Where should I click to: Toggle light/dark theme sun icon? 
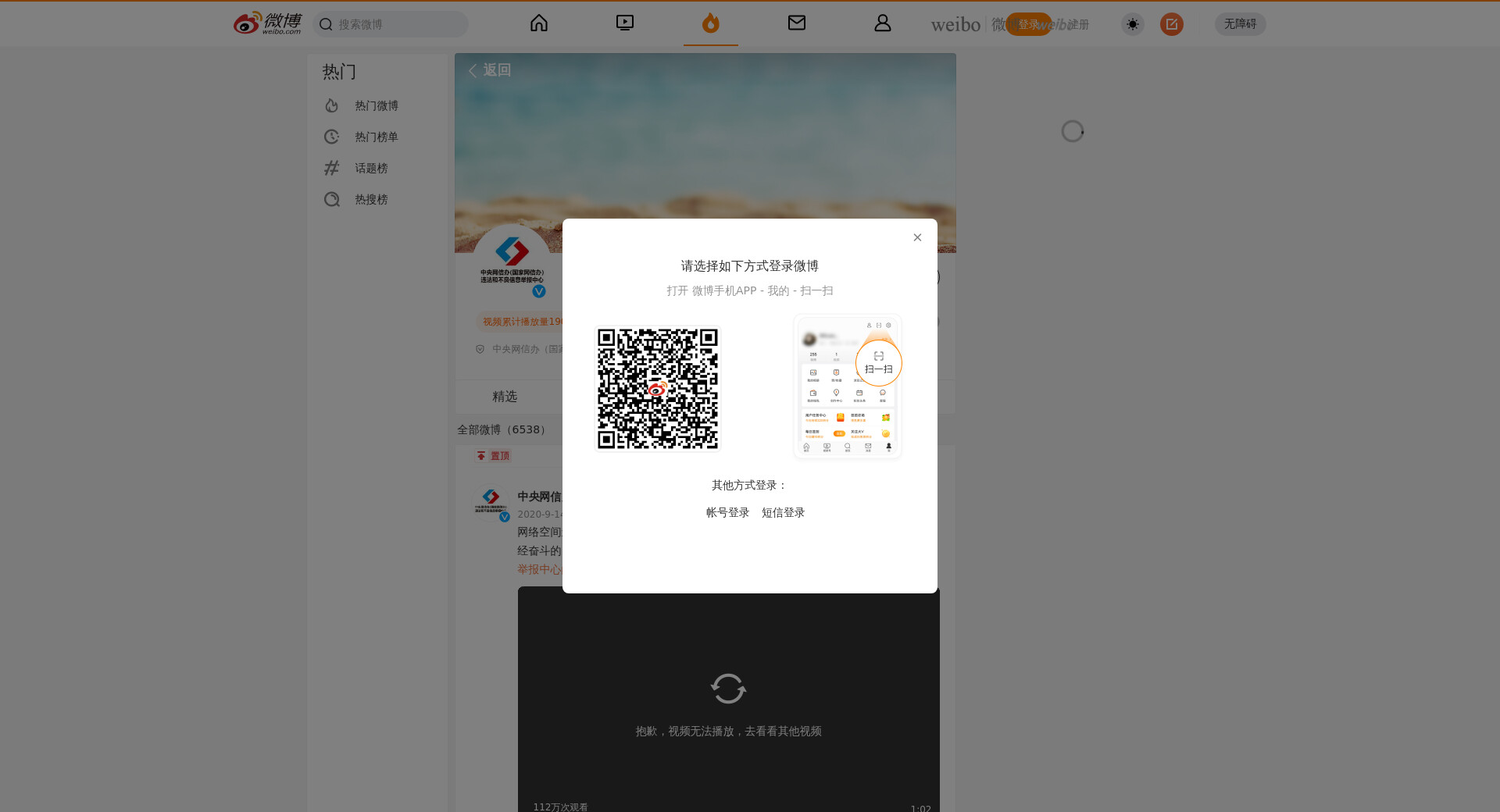click(1133, 24)
